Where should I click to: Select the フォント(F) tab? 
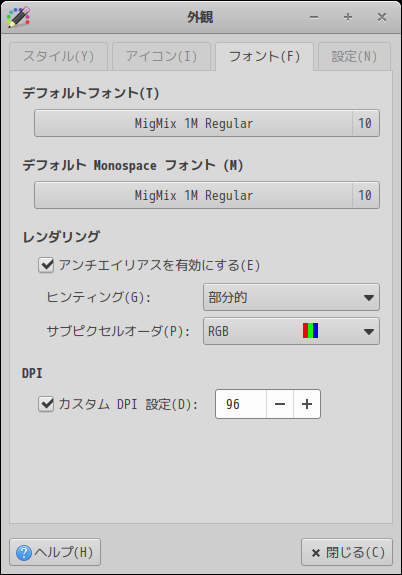[264, 56]
